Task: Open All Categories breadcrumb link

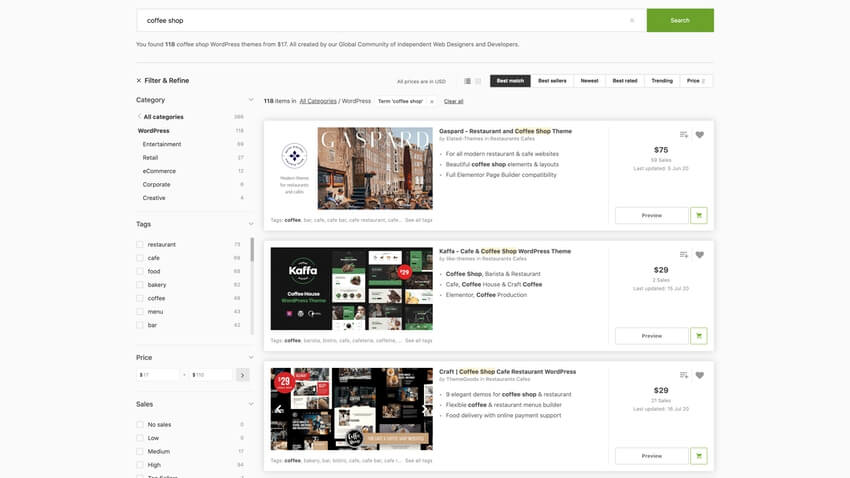Action: point(318,101)
